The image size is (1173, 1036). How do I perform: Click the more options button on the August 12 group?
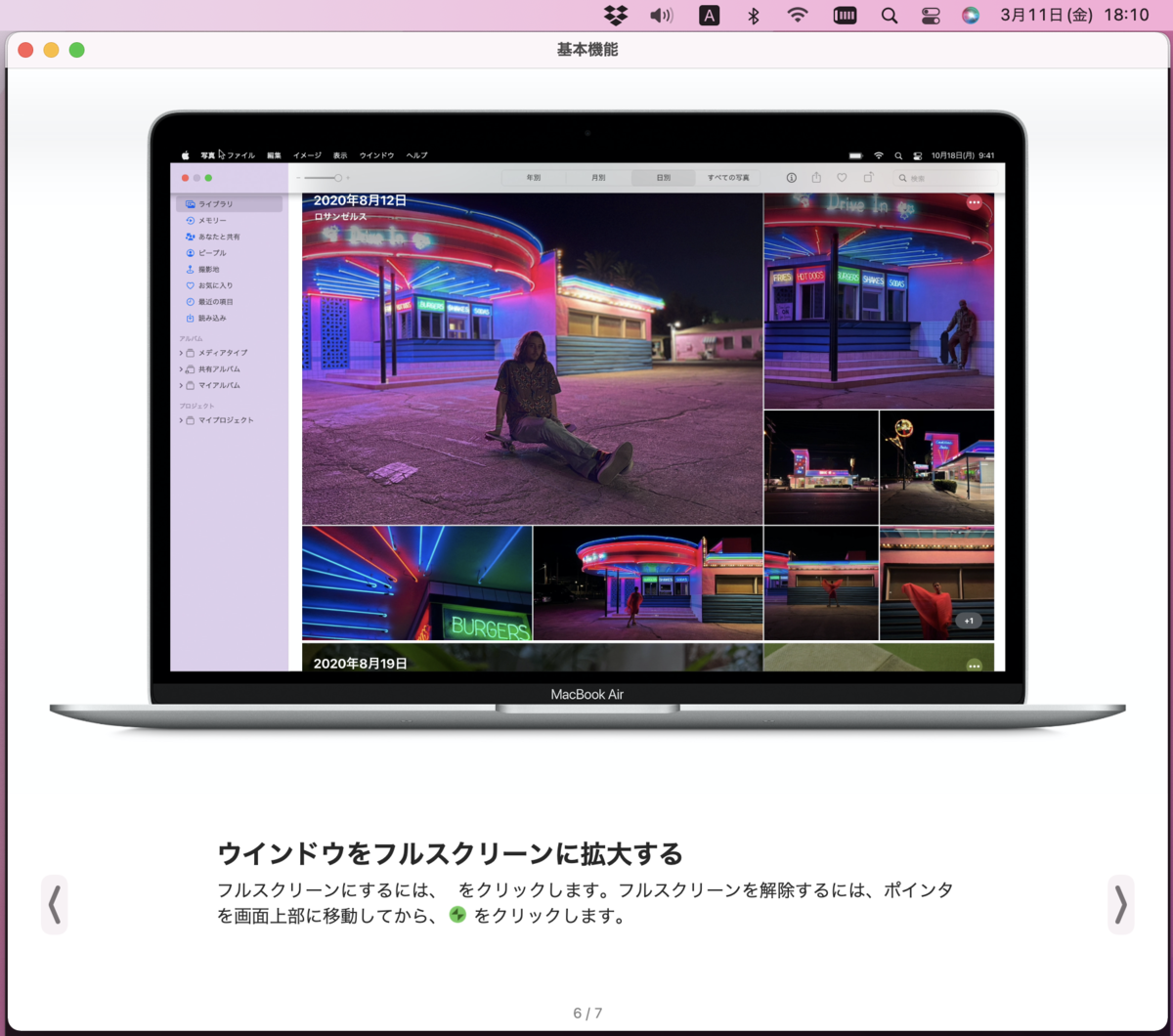pos(974,200)
